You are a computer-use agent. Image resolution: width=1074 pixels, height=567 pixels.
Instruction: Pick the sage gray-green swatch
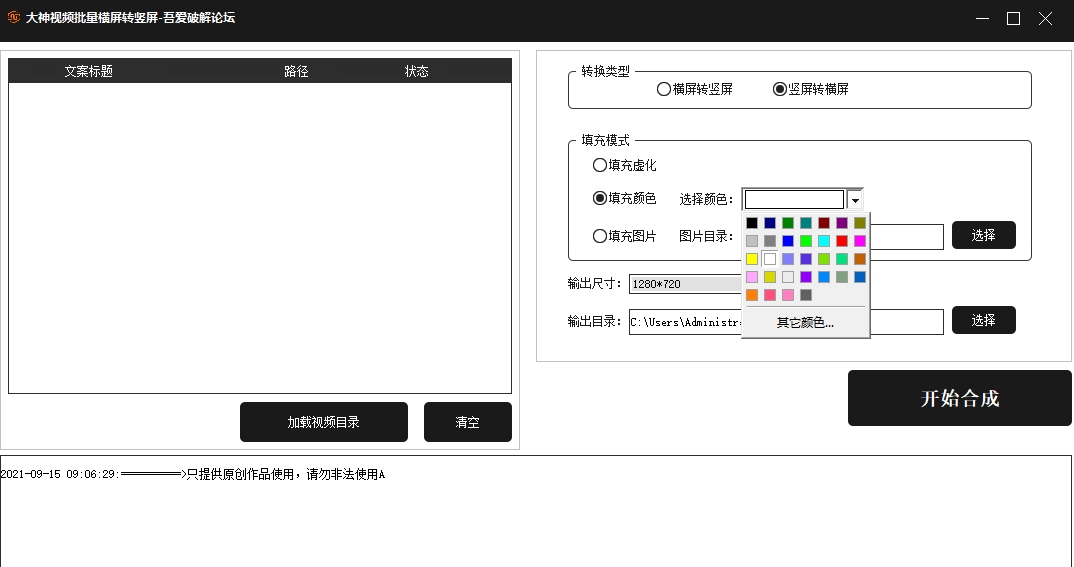tap(842, 277)
